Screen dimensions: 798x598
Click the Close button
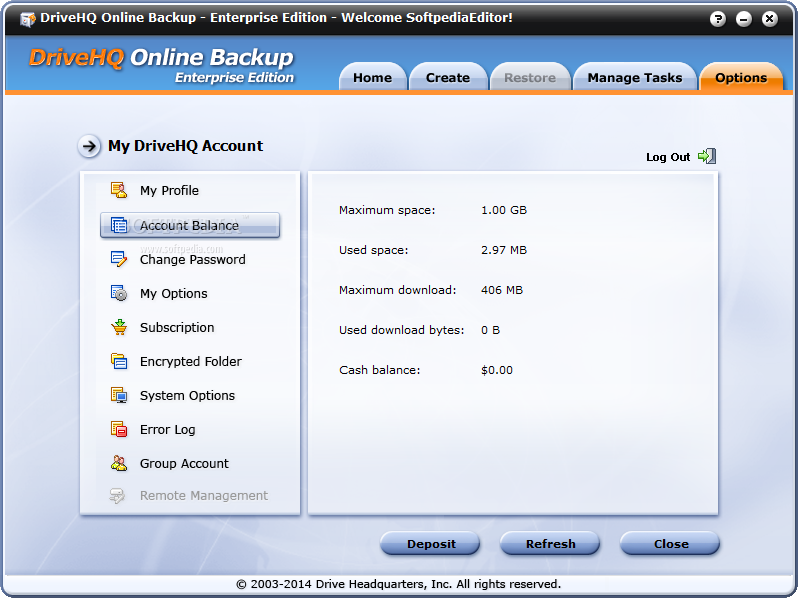coord(670,544)
